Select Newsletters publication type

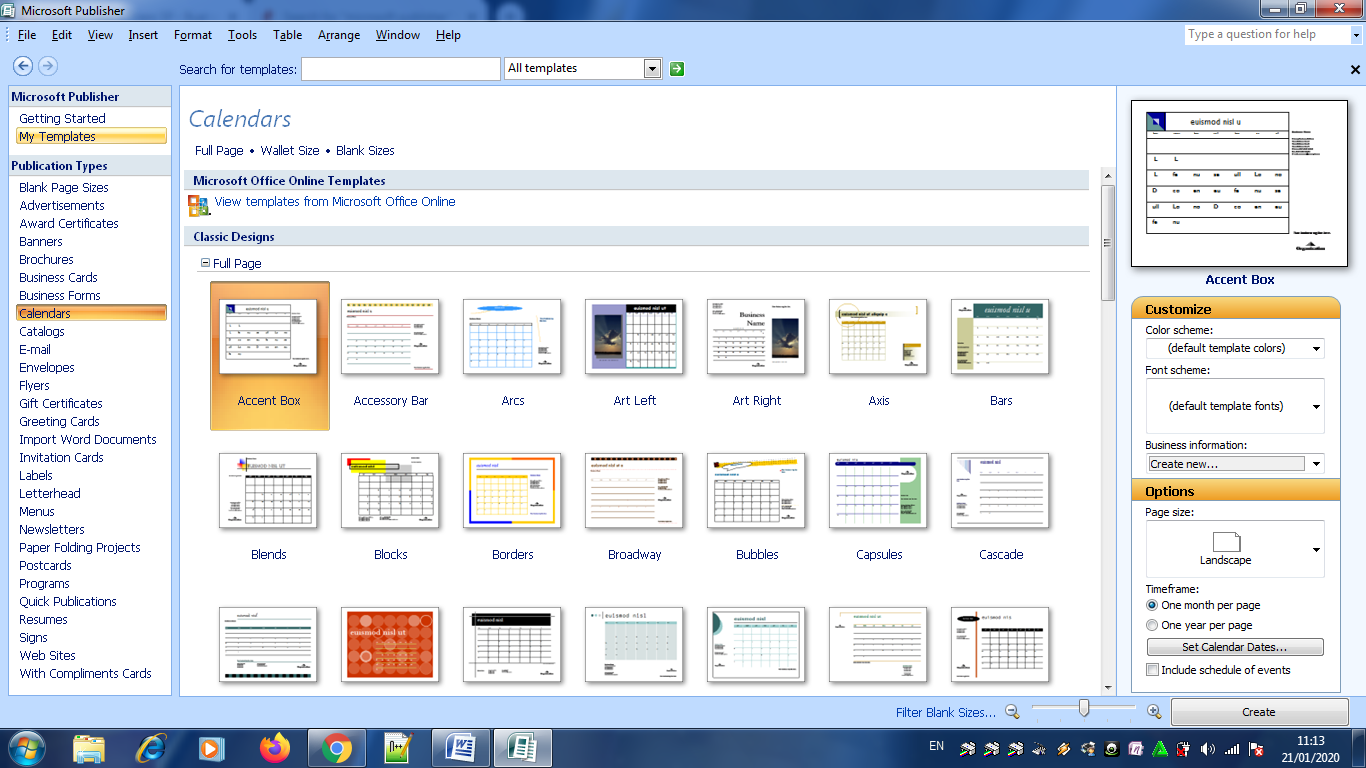pyautogui.click(x=52, y=530)
